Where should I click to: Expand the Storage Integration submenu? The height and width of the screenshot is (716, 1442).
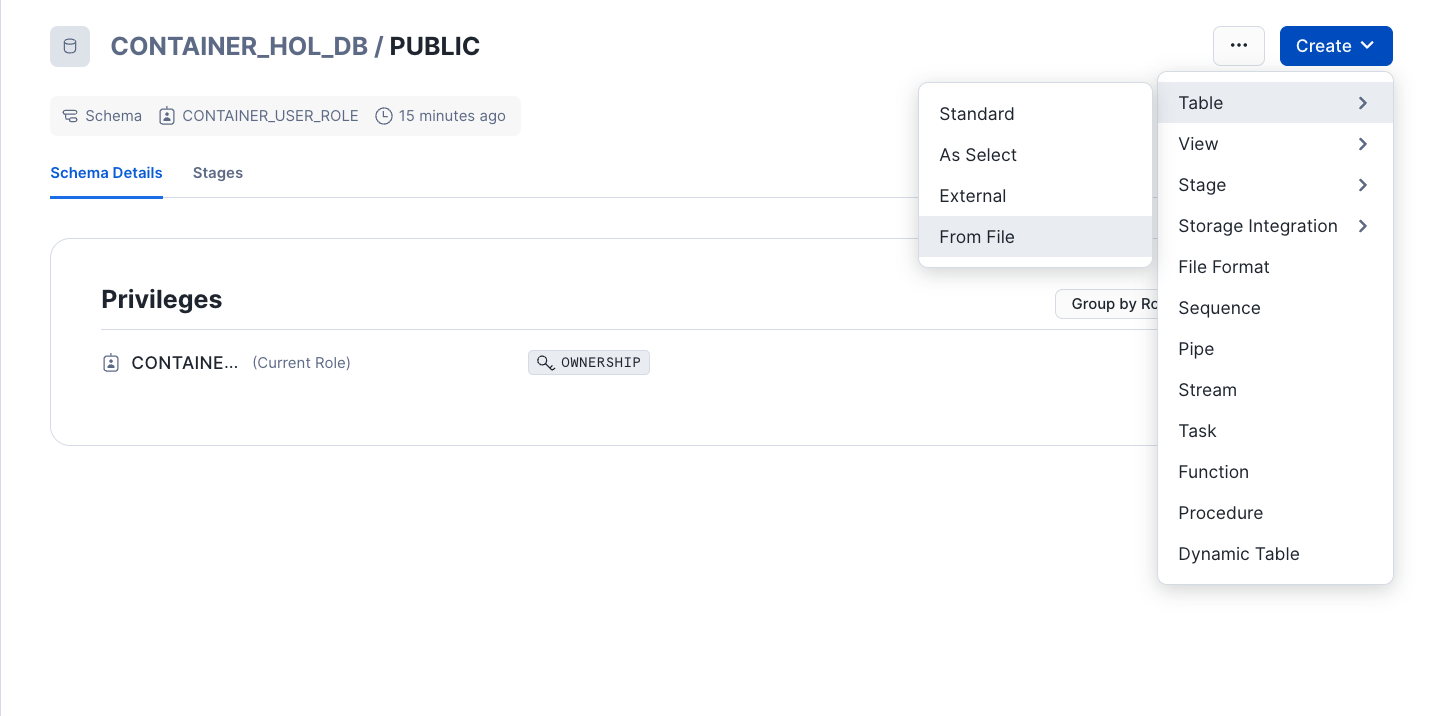1274,226
